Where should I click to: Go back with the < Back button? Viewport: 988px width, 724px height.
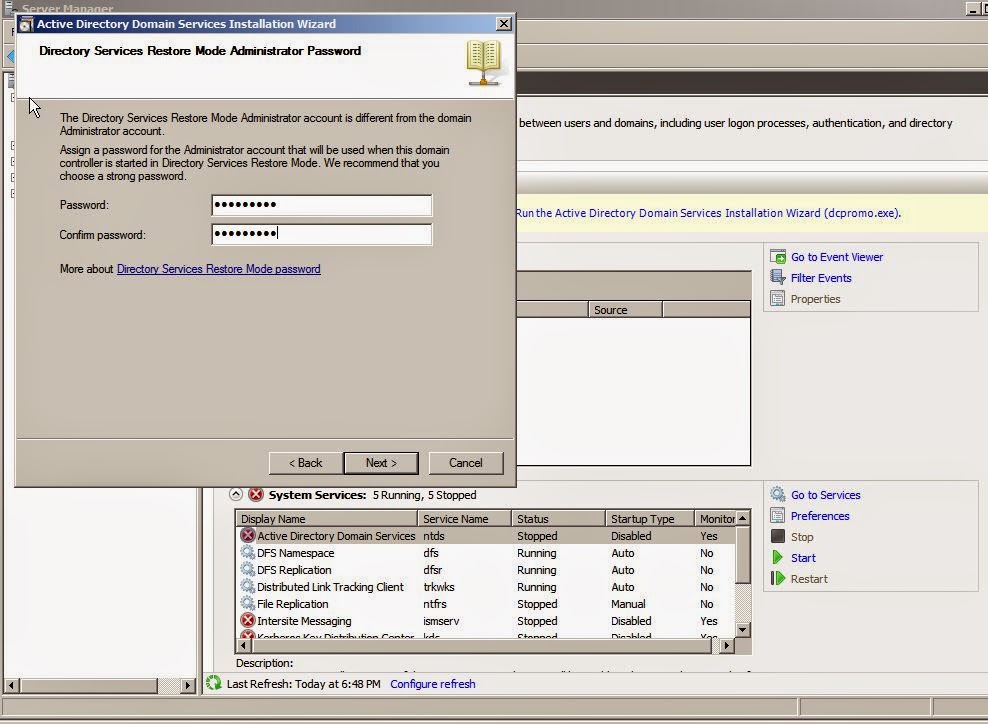pos(306,463)
